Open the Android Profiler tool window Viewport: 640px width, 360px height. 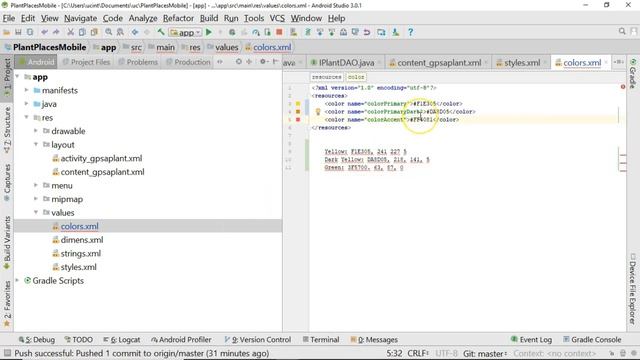pyautogui.click(x=181, y=340)
